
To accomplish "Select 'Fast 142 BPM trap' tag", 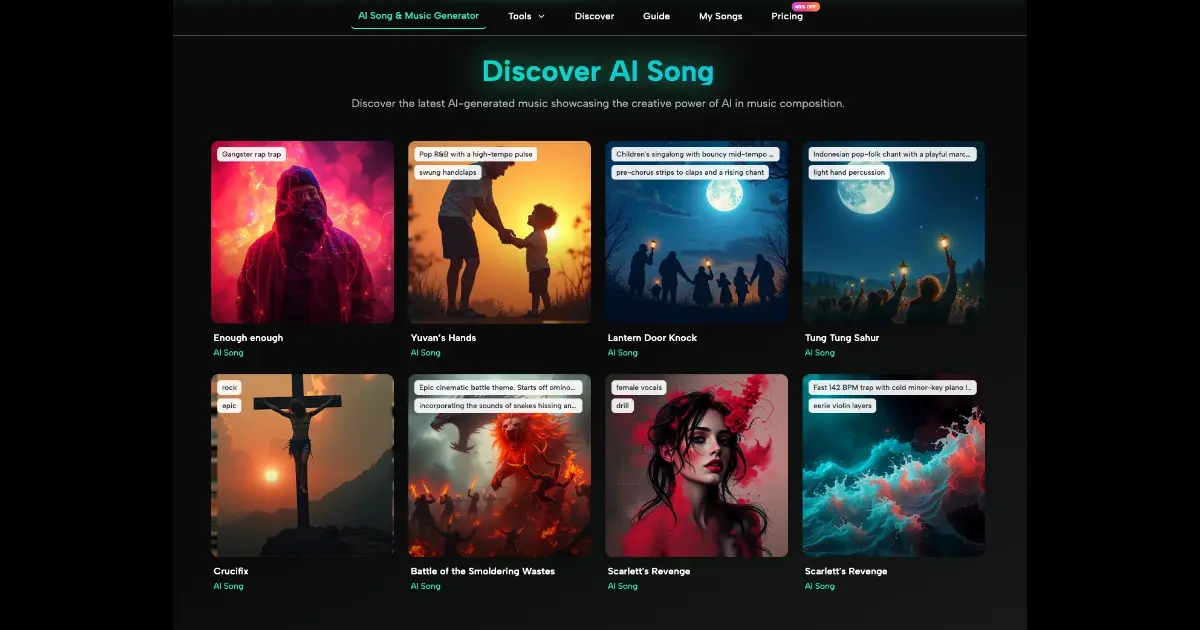I will click(892, 387).
